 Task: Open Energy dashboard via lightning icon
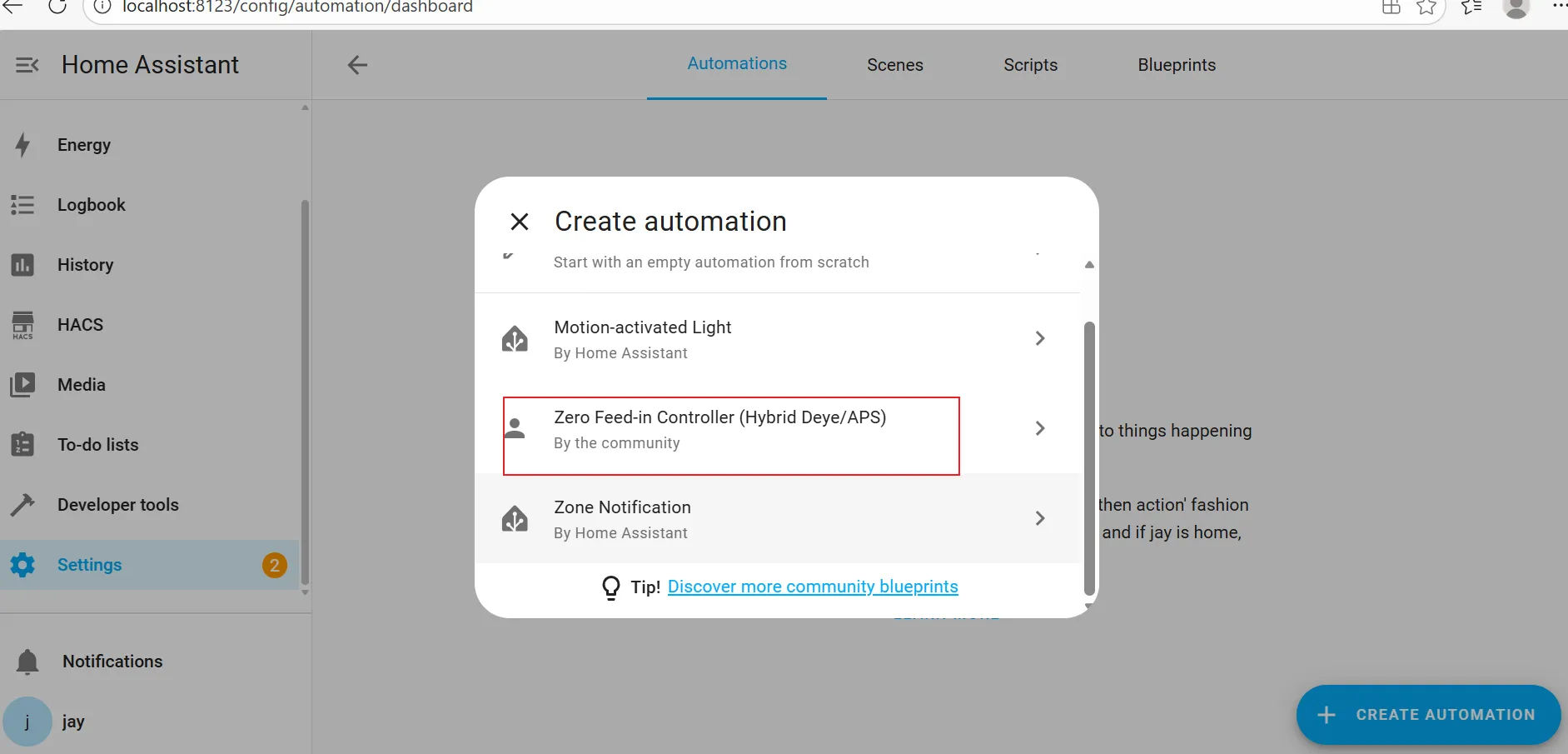click(x=23, y=145)
